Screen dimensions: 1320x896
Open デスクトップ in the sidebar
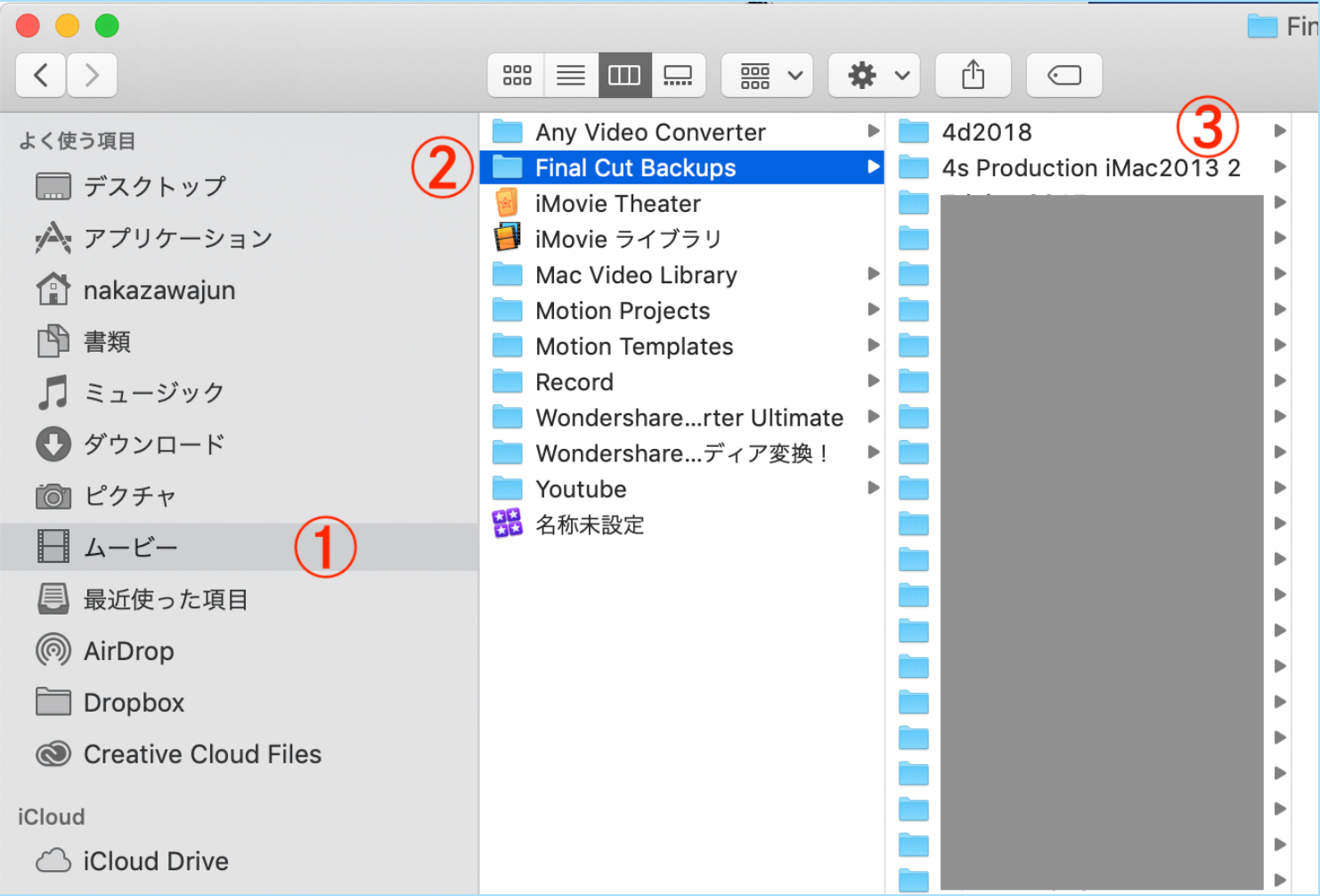coord(240,187)
